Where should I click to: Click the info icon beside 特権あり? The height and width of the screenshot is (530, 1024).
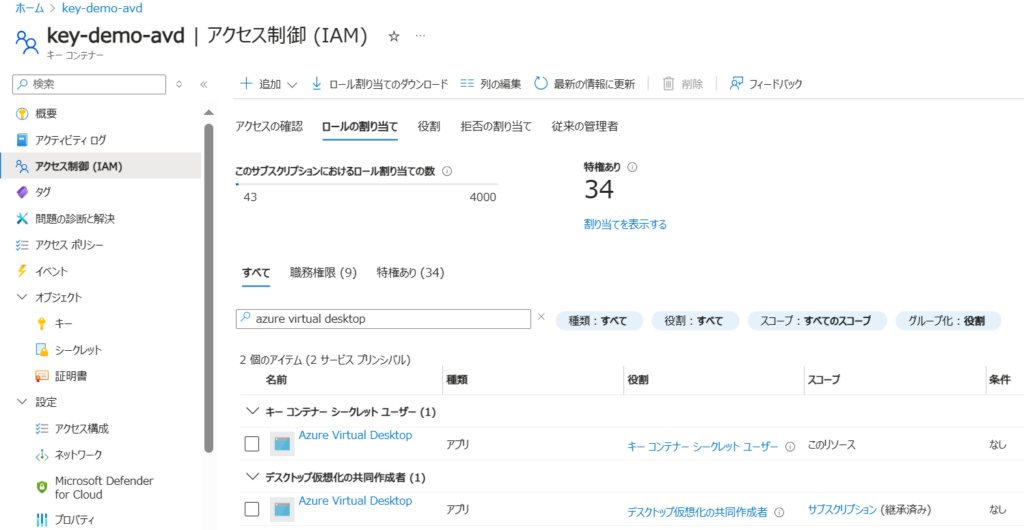click(x=632, y=167)
